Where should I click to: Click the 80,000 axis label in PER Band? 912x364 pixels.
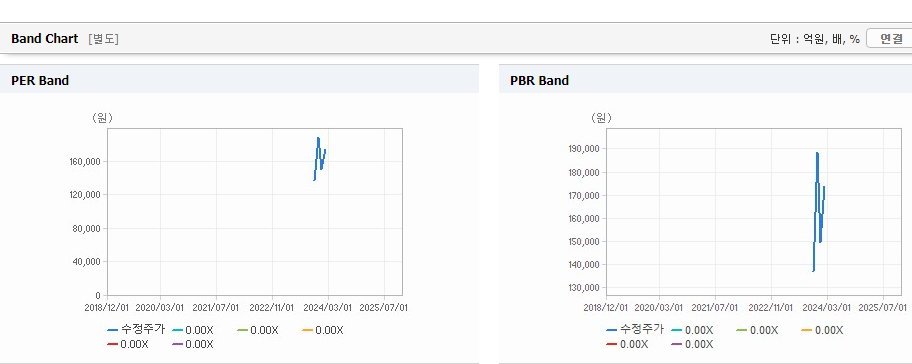coord(87,229)
